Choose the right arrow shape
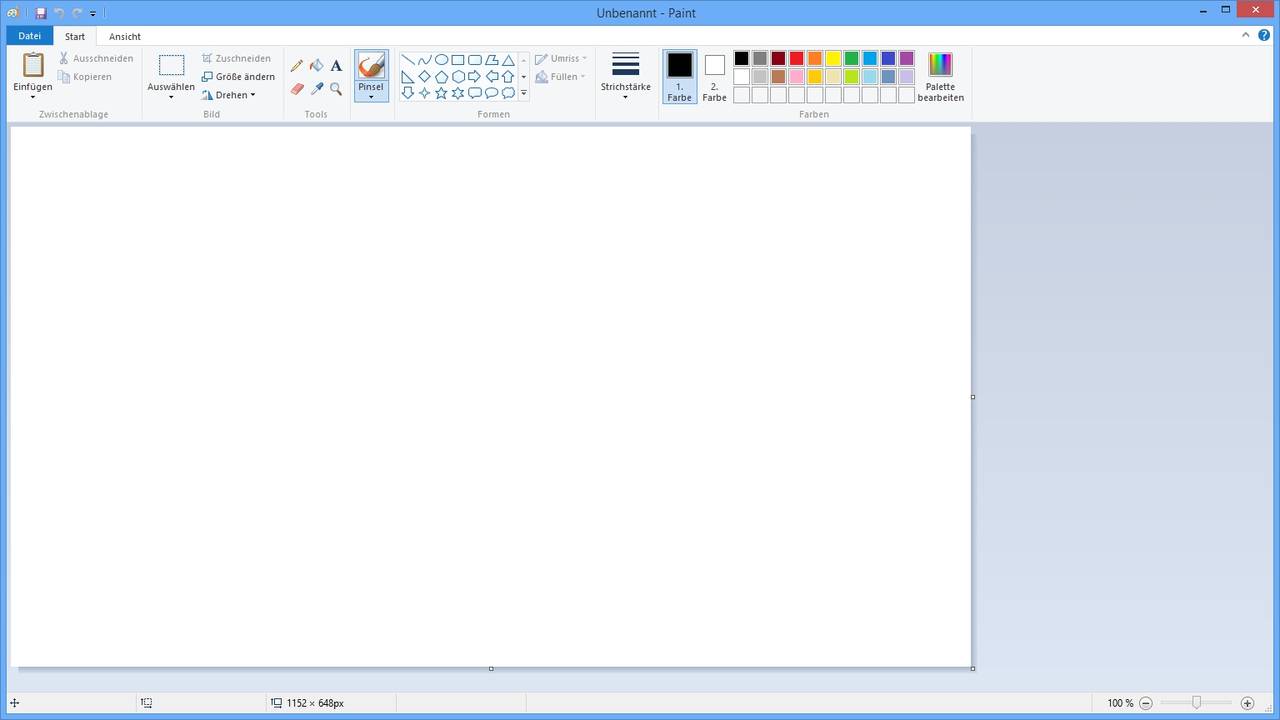The image size is (1280, 720). point(475,77)
